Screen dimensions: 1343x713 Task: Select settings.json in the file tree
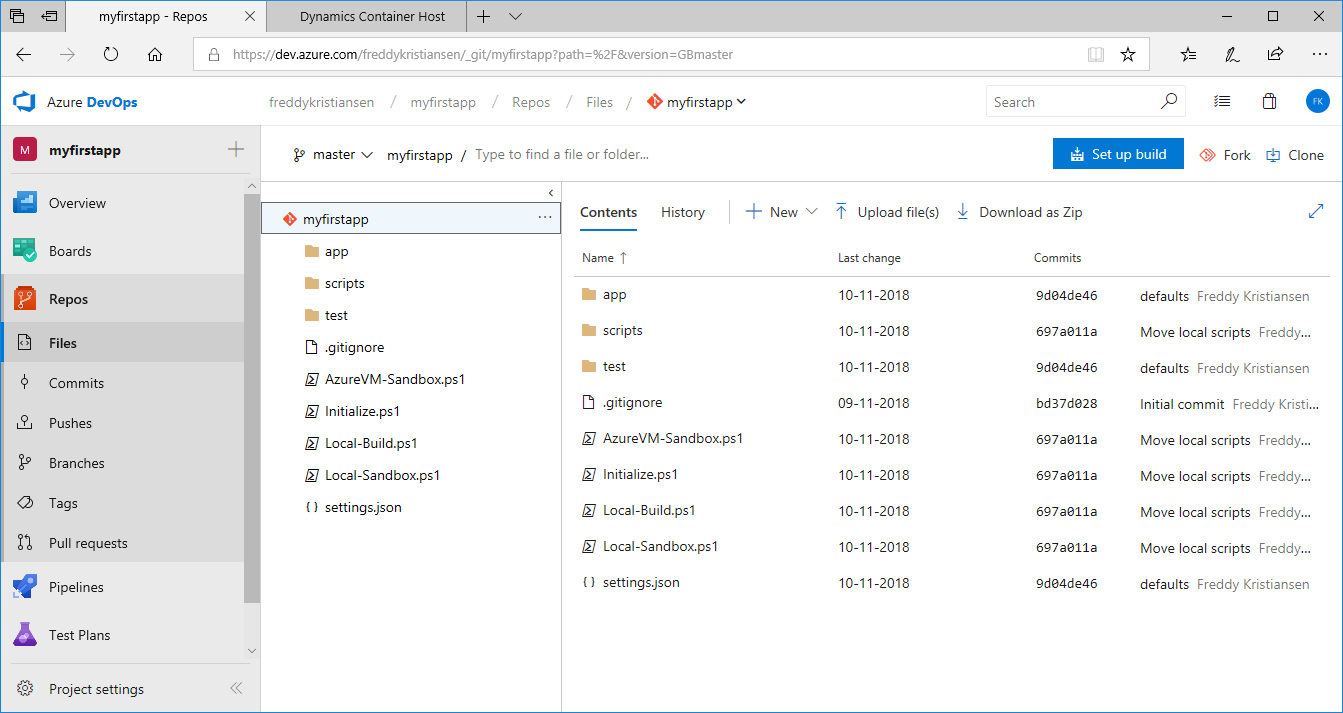tap(363, 507)
